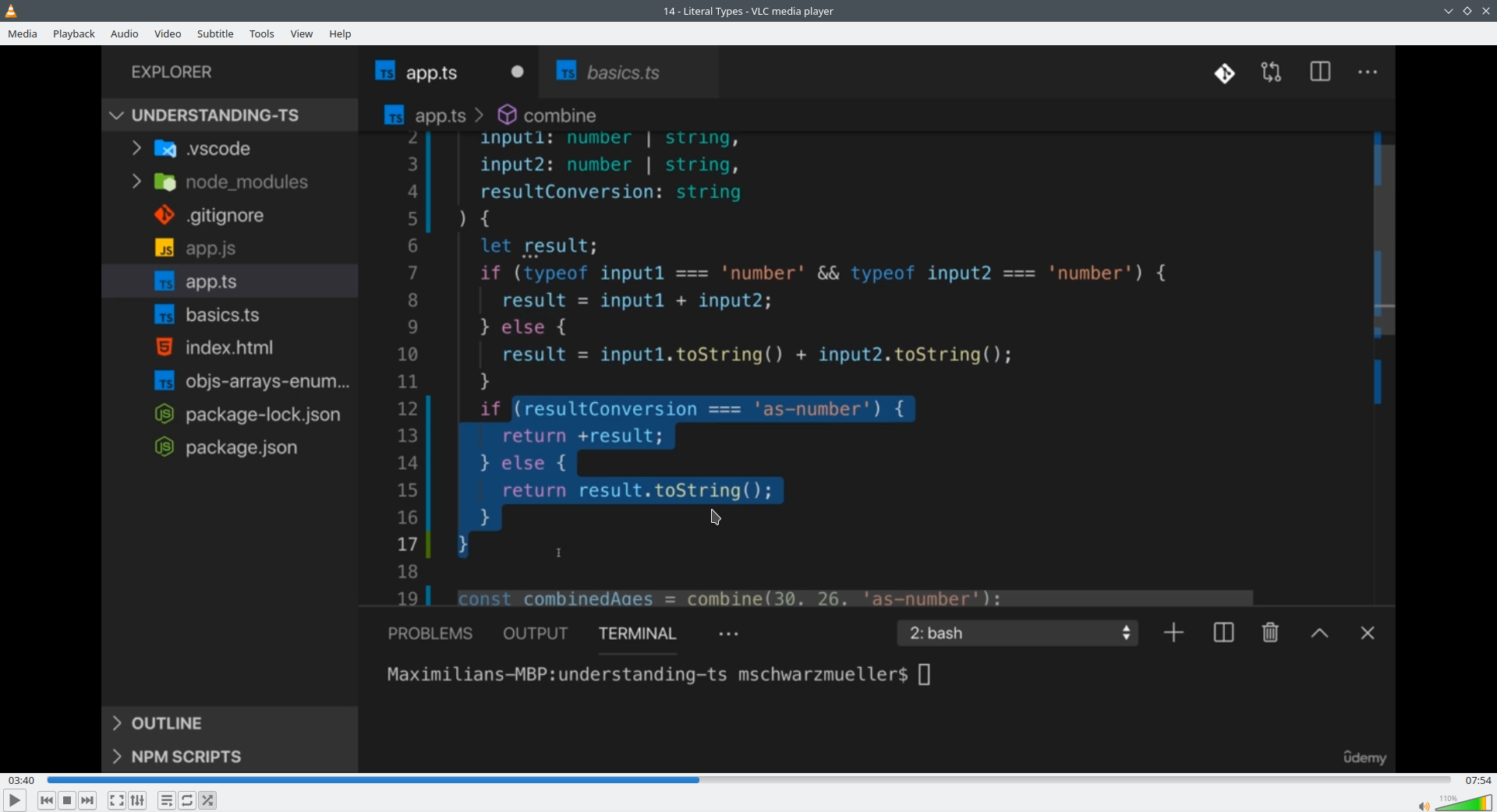
Task: Open app.js in explorer
Action: point(229,249)
